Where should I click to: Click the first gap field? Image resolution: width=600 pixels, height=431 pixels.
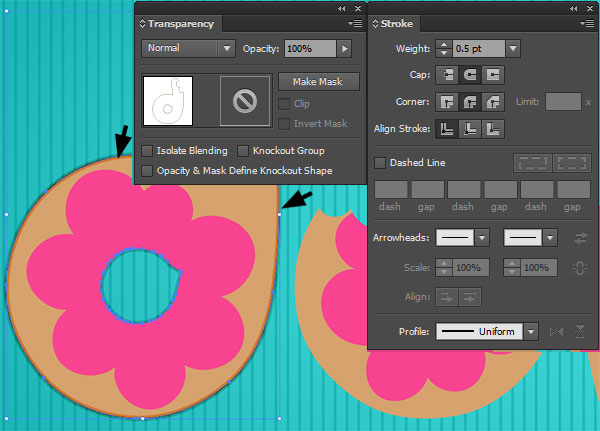coord(427,189)
